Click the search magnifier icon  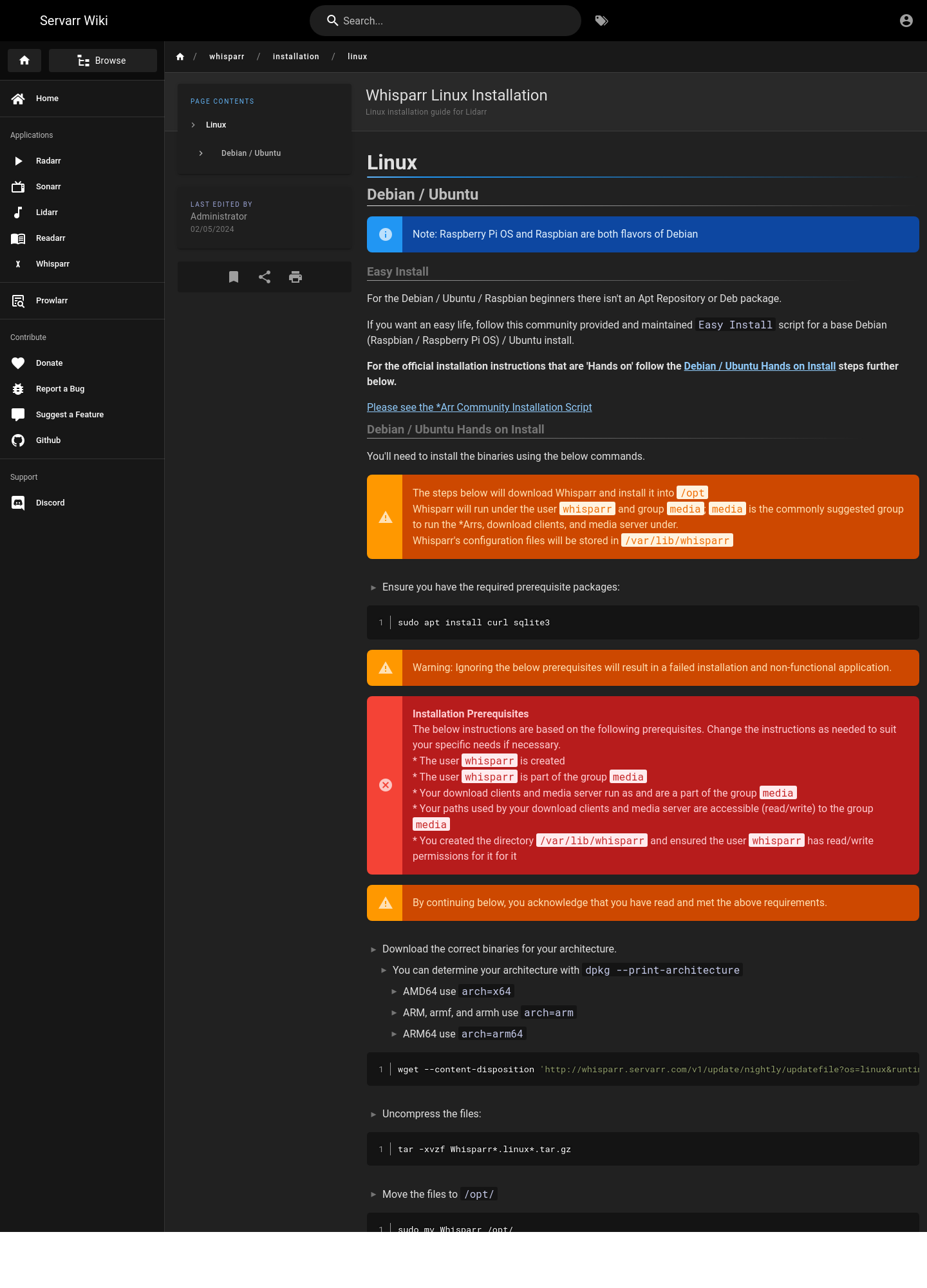click(x=332, y=21)
